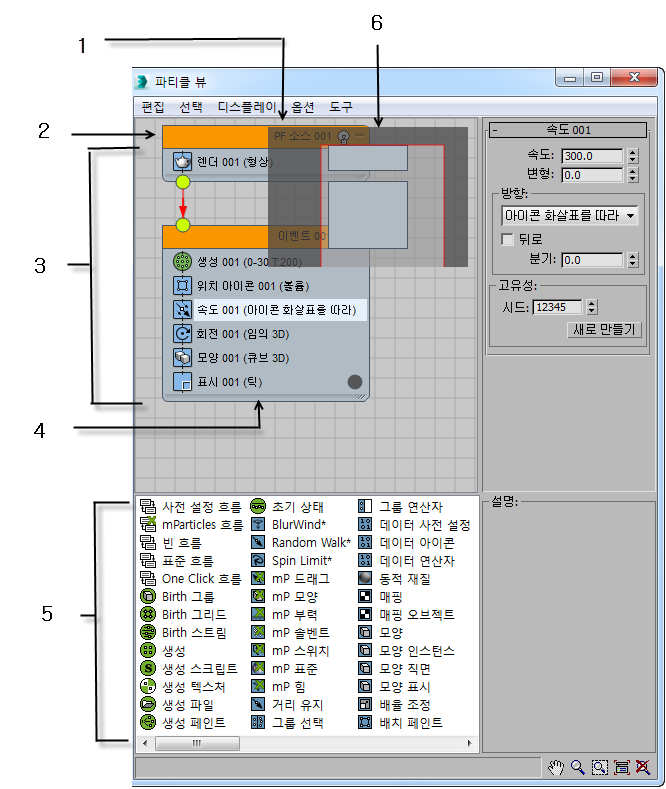Select 그룹 선택 operator in depot

click(x=287, y=723)
